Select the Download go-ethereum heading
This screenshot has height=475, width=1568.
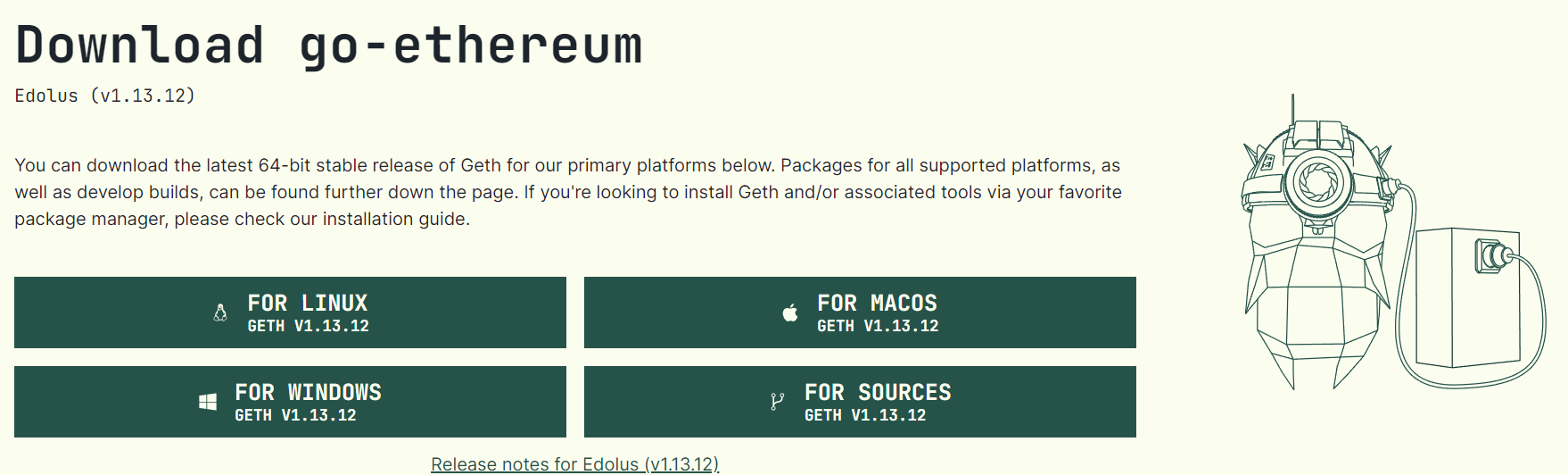[x=329, y=45]
